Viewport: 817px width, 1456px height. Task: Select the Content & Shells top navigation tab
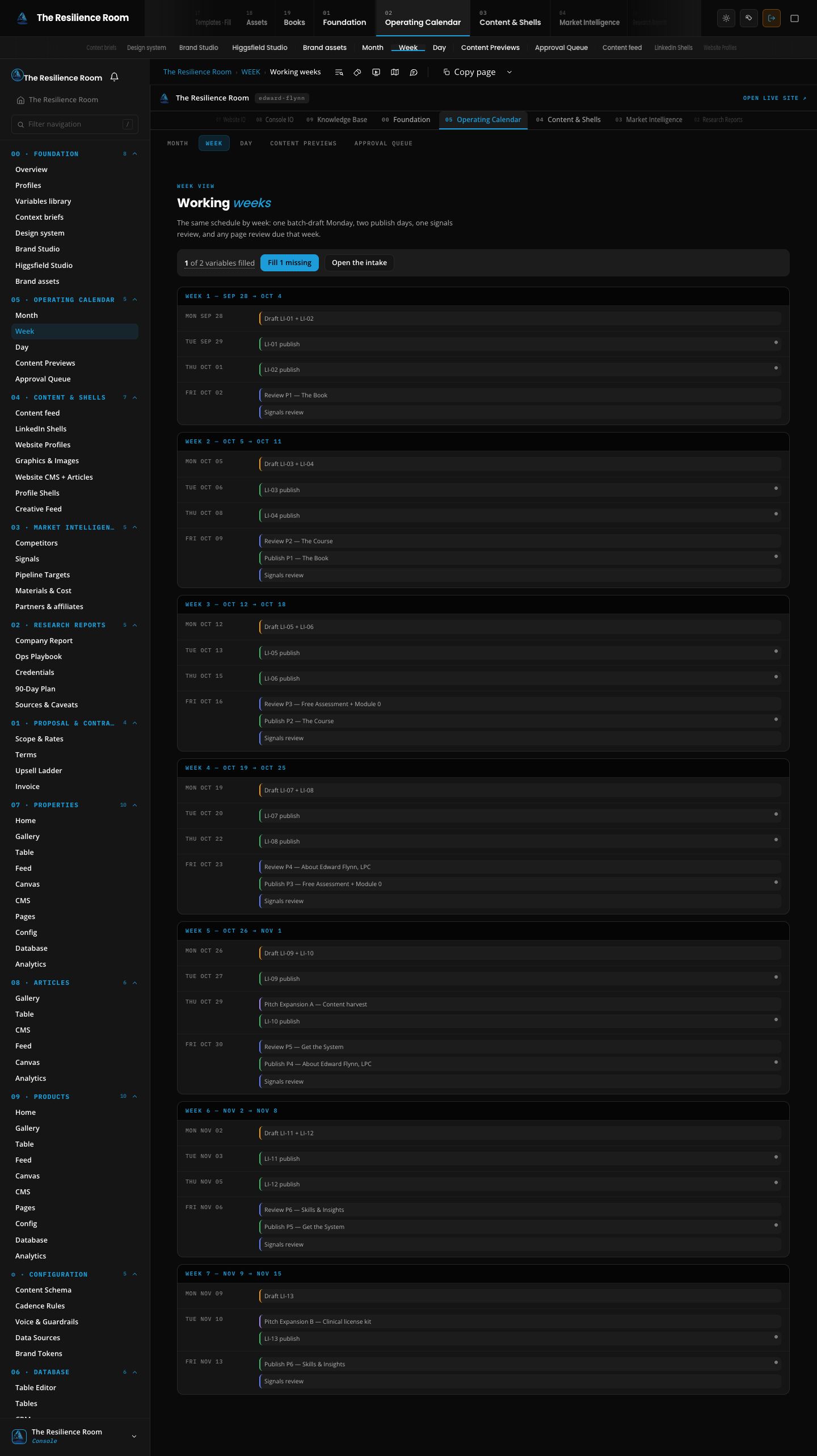510,18
